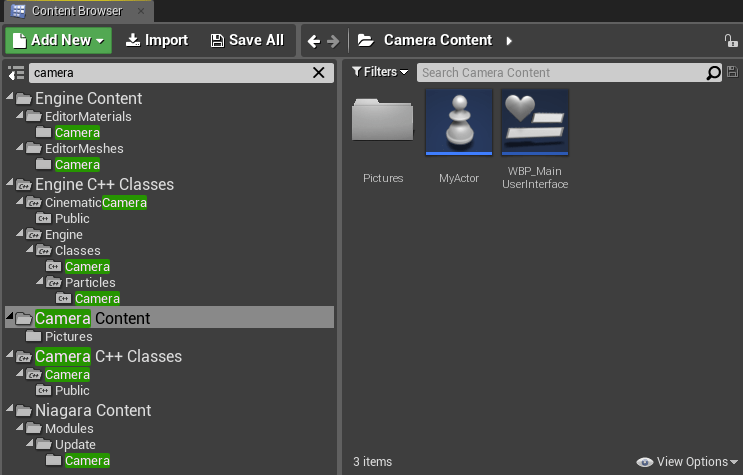Clear the folder search text

pyautogui.click(x=319, y=73)
